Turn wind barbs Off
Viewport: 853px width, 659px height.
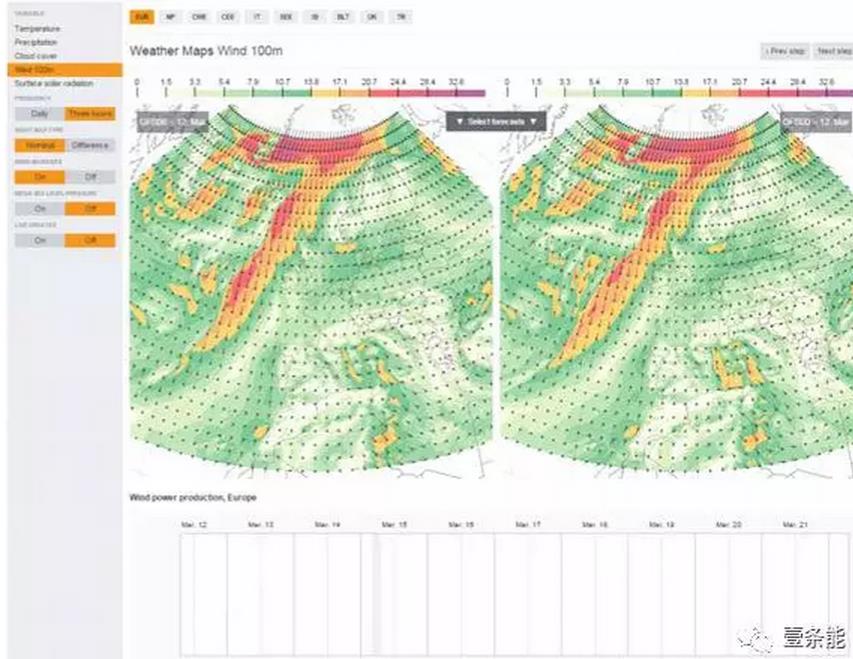coord(90,177)
